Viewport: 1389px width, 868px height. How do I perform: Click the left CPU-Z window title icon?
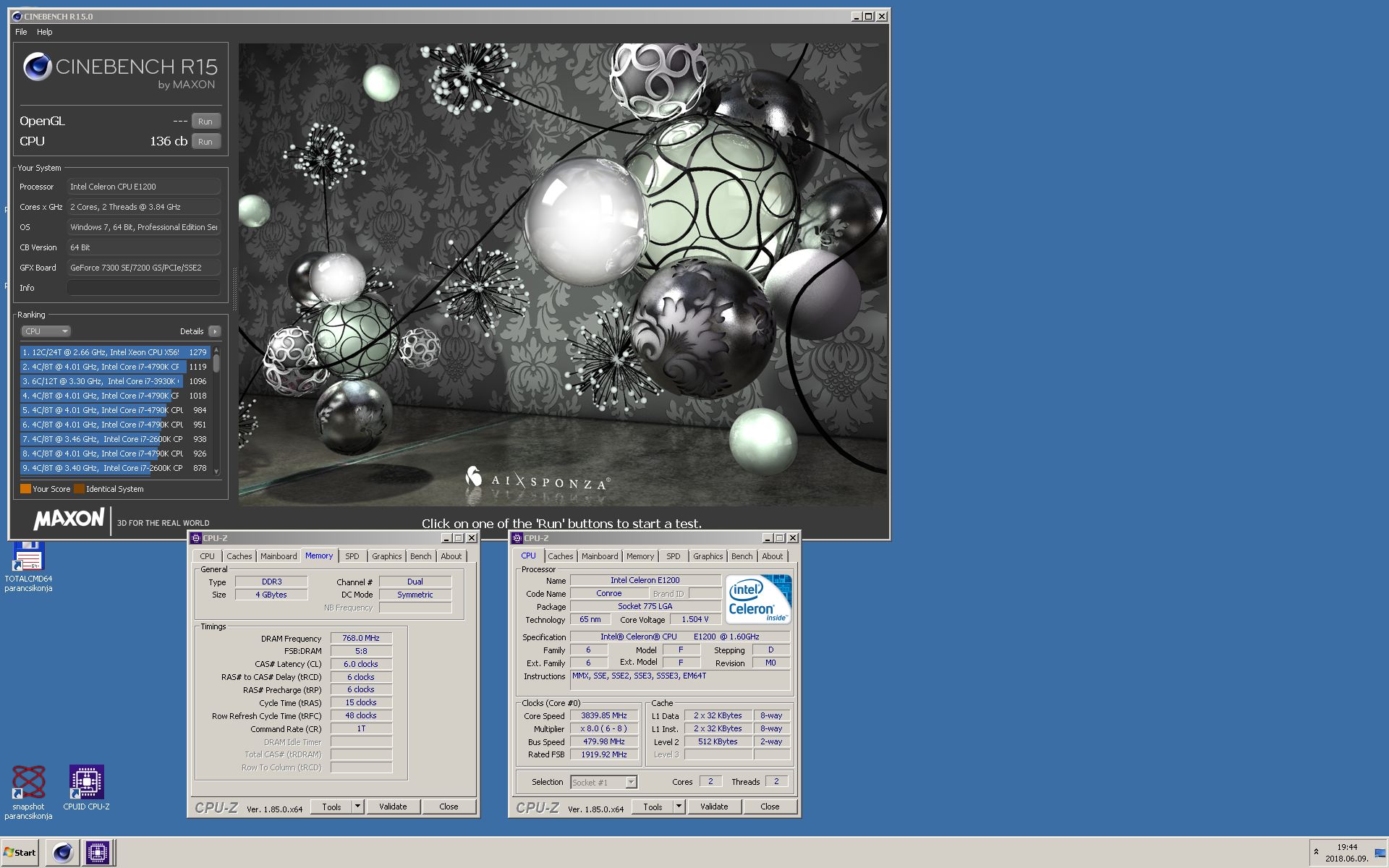[x=196, y=538]
